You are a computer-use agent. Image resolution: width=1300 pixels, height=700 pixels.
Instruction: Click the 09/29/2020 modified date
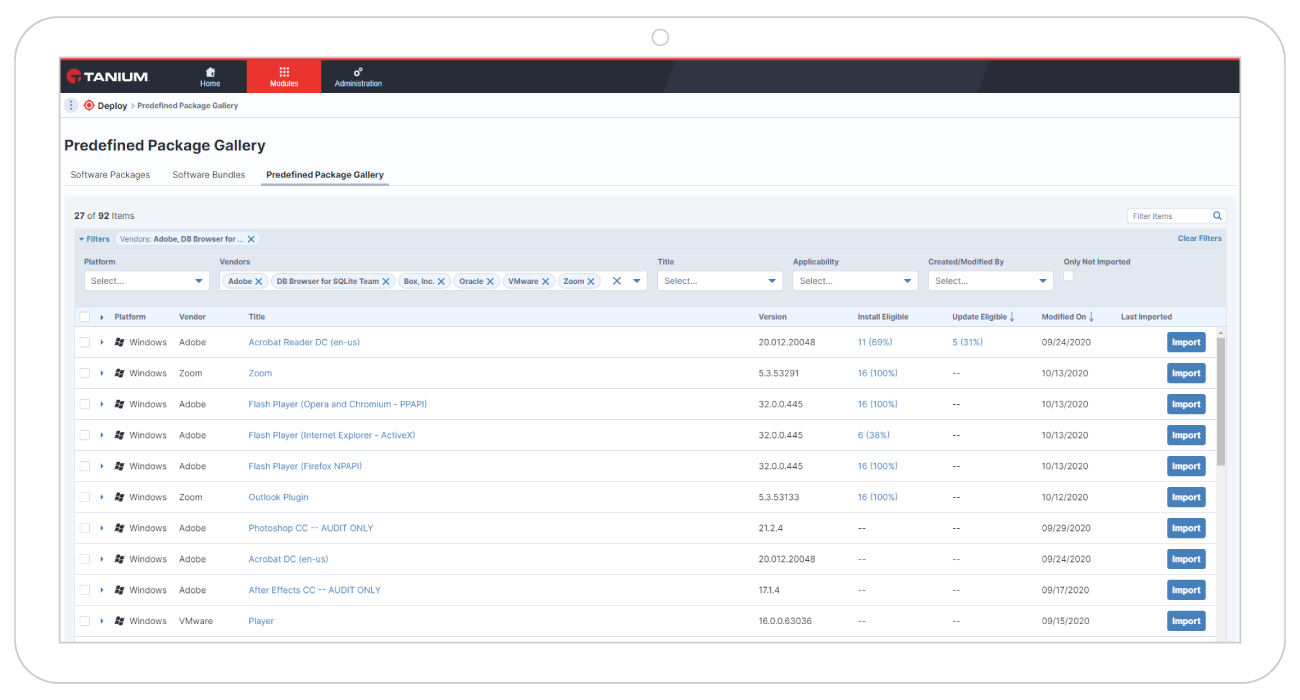coord(1066,528)
